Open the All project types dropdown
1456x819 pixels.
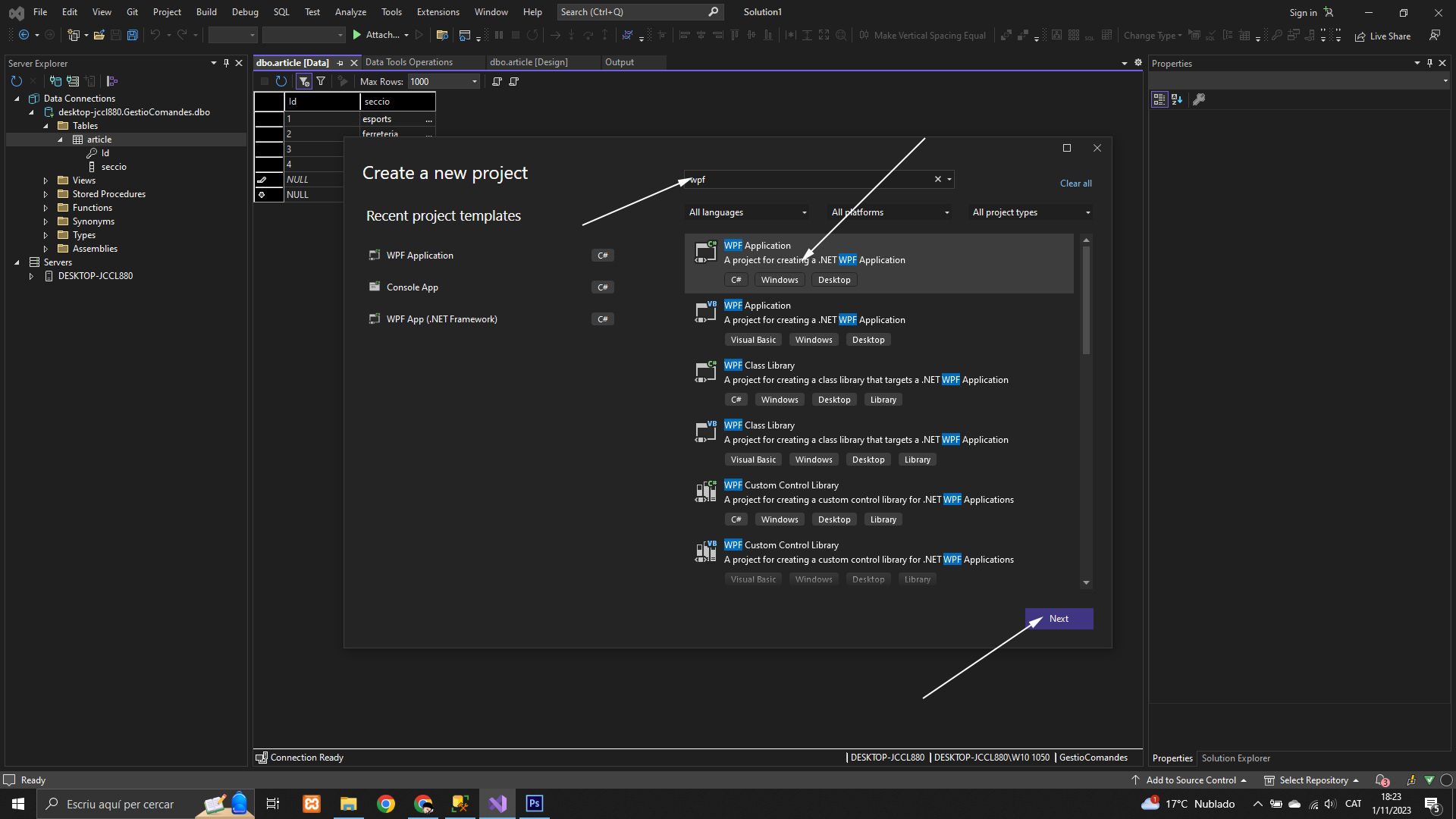(x=1031, y=212)
